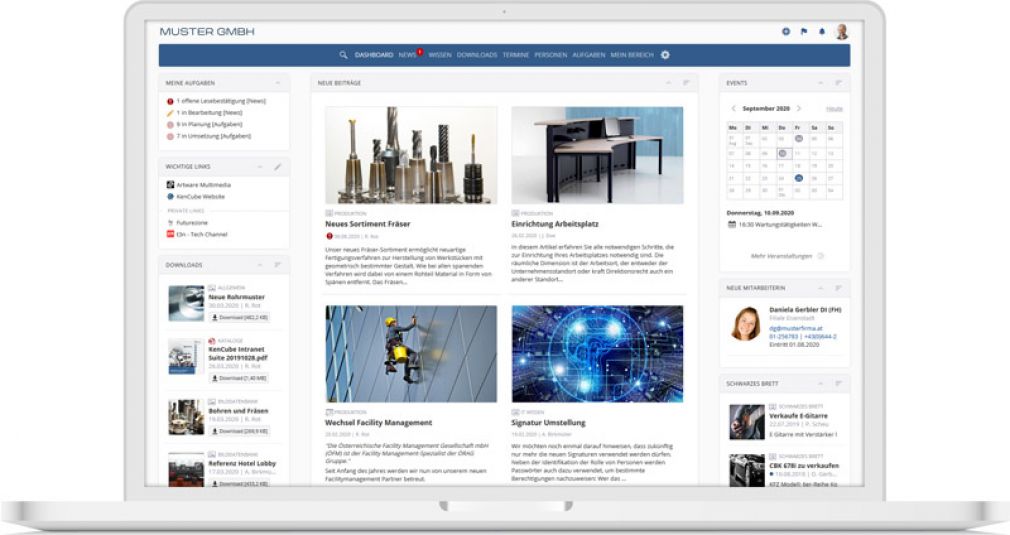This screenshot has width=1010, height=535.
Task: Open the Events panel options icon
Action: (x=838, y=83)
